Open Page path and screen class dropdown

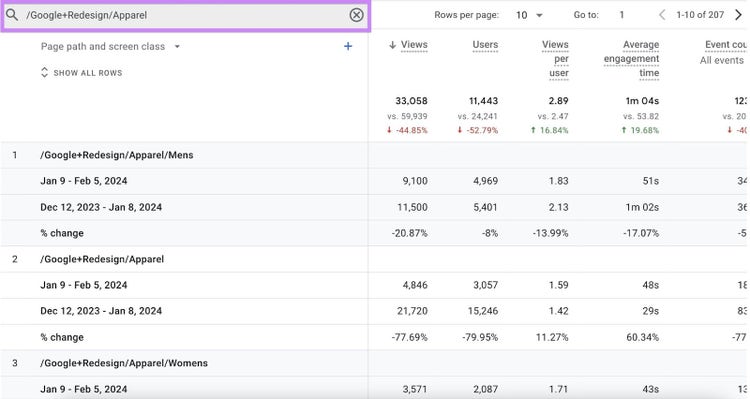110,46
